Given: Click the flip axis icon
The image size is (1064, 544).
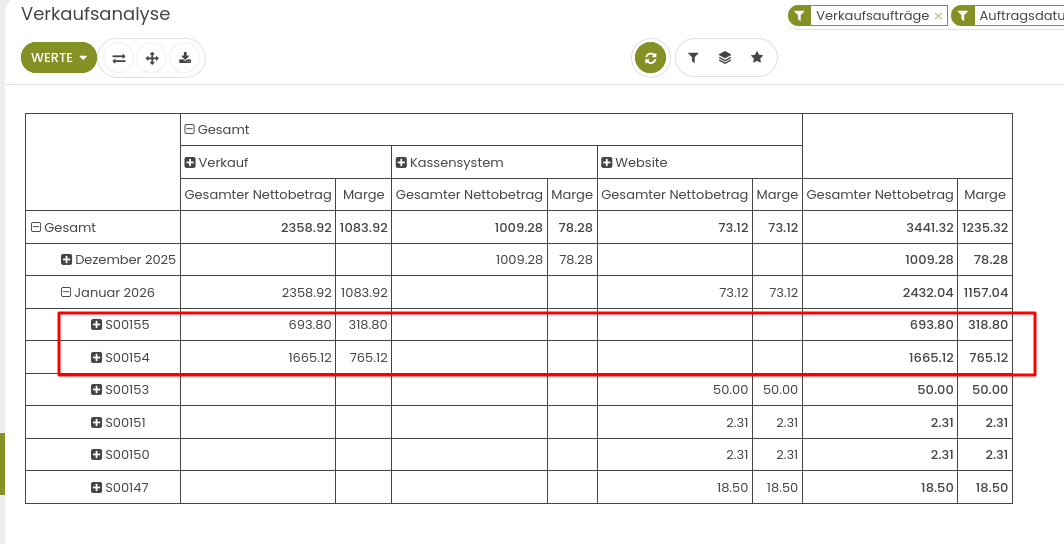Looking at the screenshot, I should pyautogui.click(x=119, y=58).
